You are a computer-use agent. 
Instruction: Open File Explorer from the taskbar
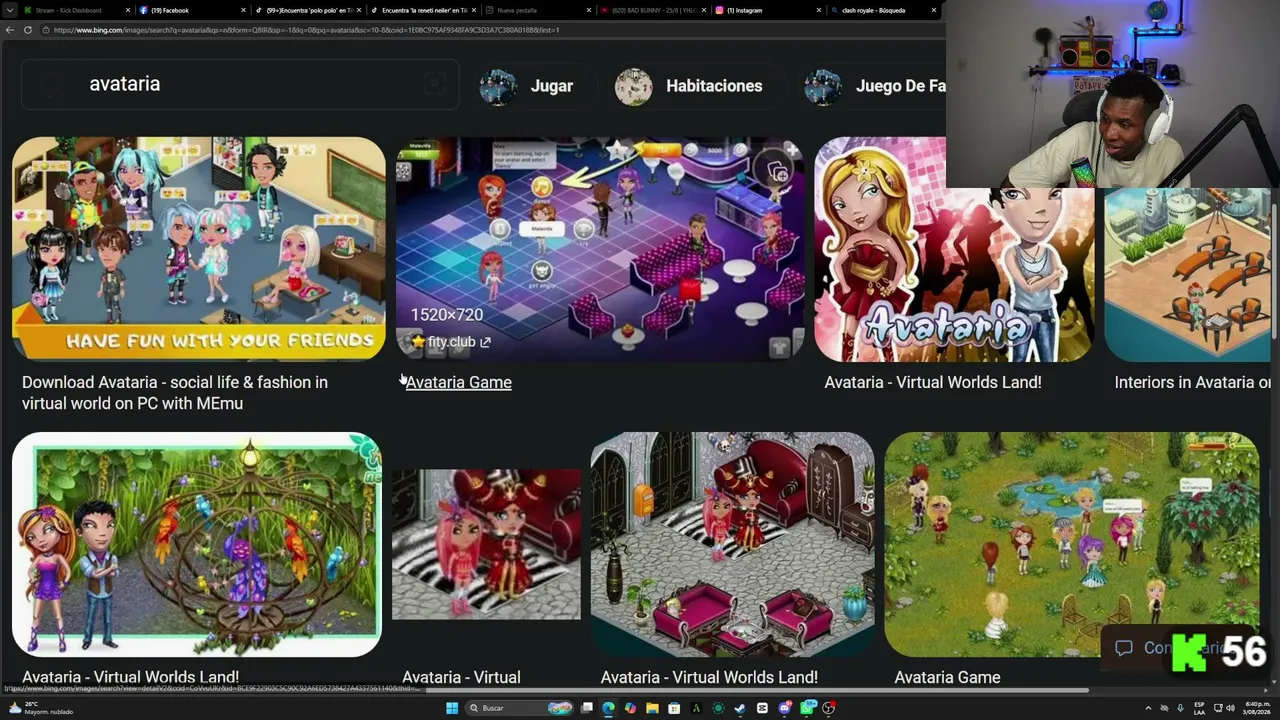pos(652,708)
